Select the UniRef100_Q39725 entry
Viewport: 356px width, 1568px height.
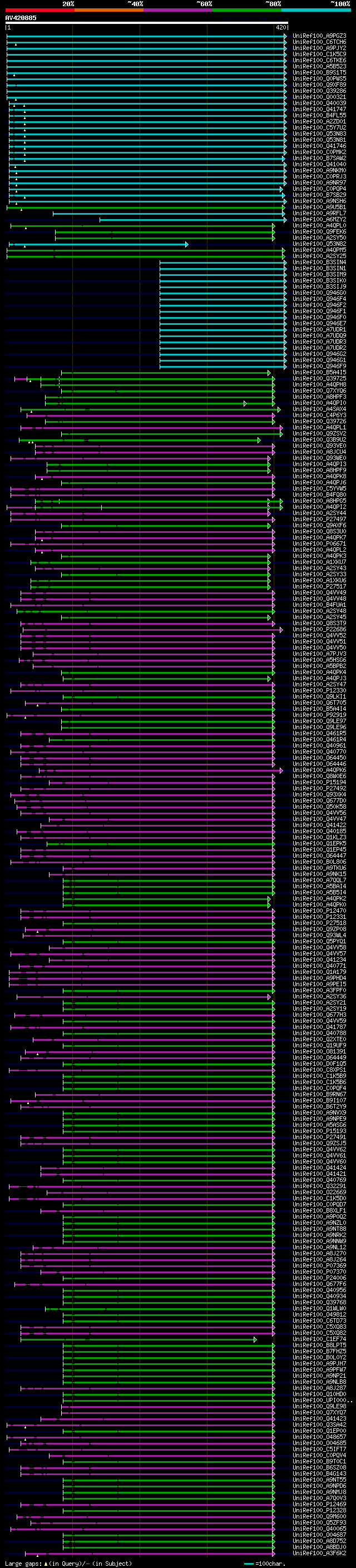[319, 379]
